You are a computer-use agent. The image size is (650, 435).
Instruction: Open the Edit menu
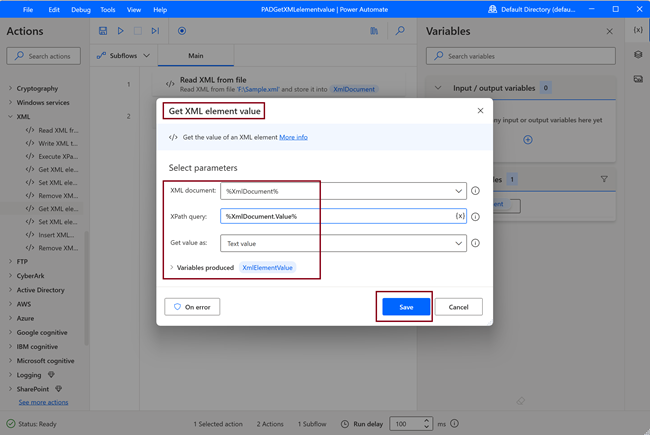point(54,9)
